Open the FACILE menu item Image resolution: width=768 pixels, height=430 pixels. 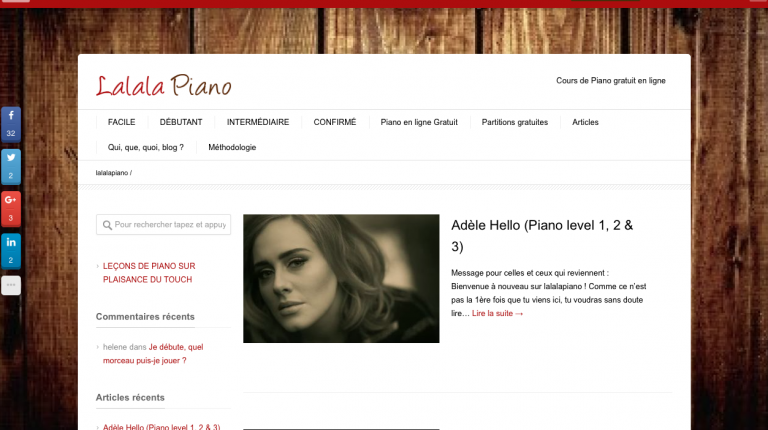point(121,122)
